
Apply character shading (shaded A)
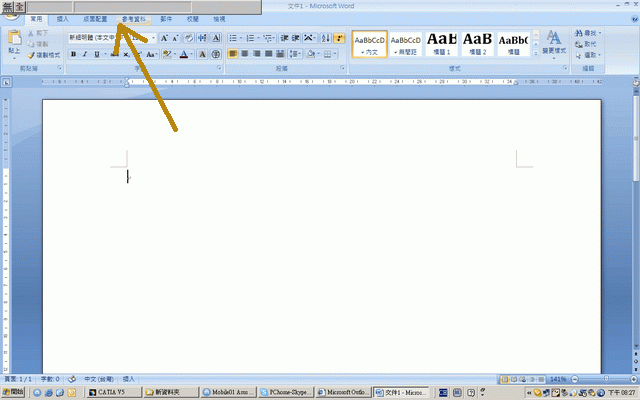click(202, 54)
